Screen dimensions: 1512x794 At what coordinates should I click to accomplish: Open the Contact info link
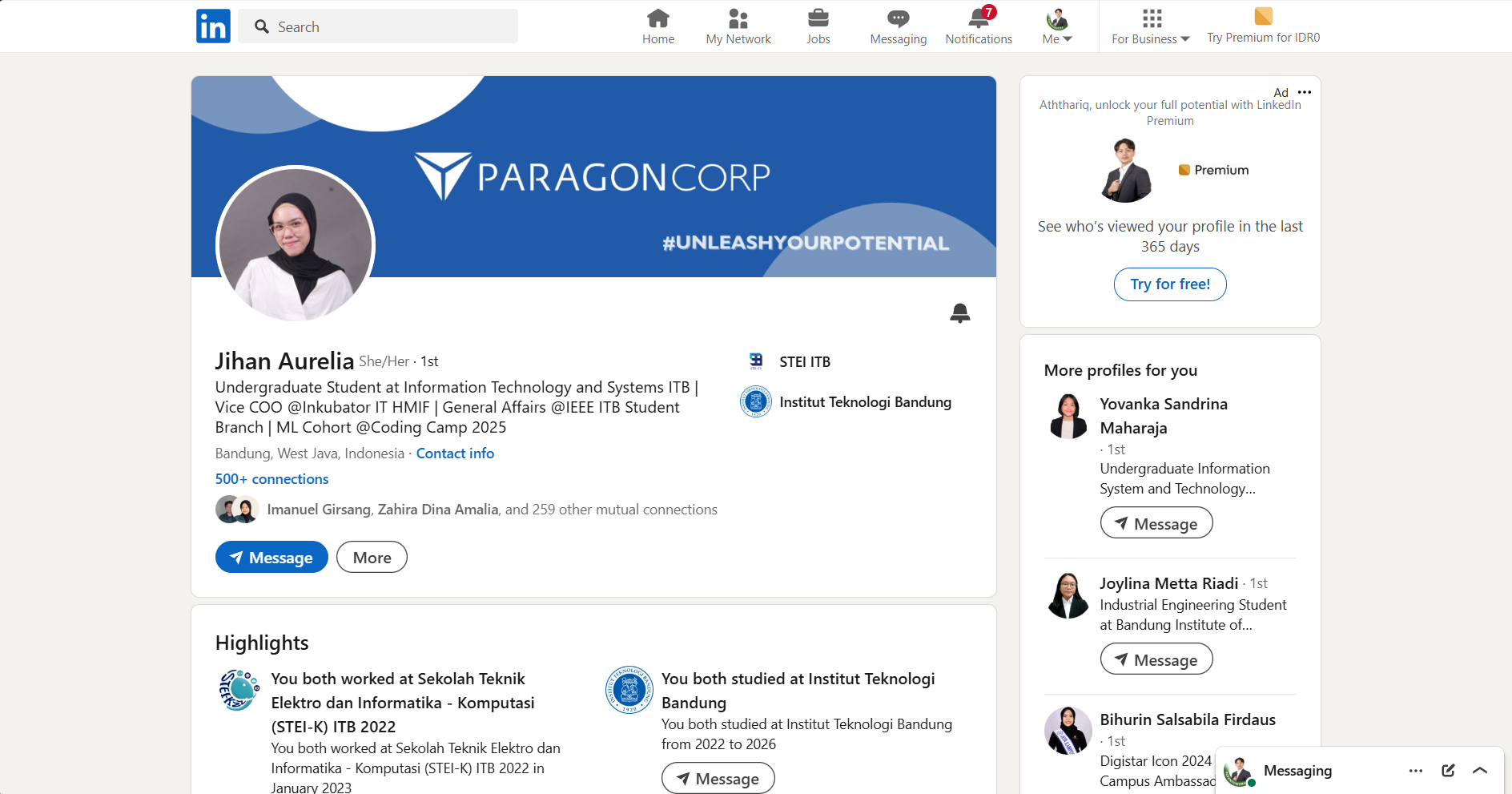455,453
